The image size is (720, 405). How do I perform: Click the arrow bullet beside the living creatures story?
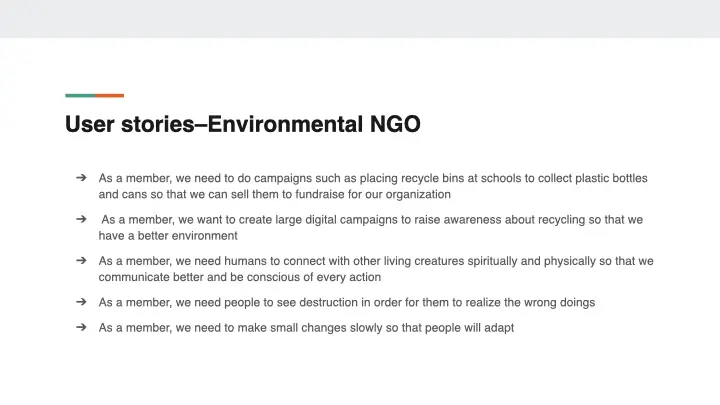(80, 261)
